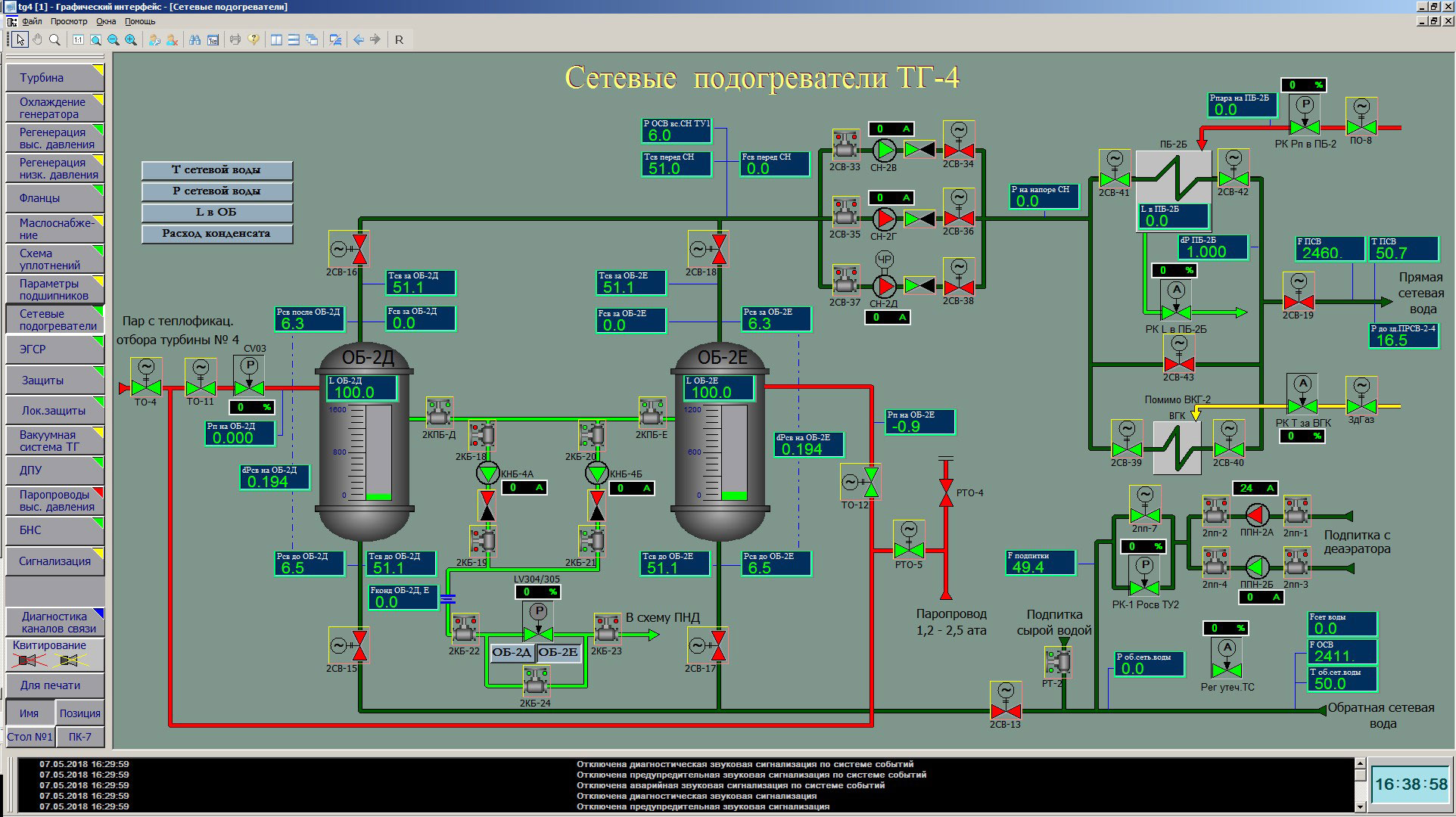Click the binoculars search toolbar icon

194,40
